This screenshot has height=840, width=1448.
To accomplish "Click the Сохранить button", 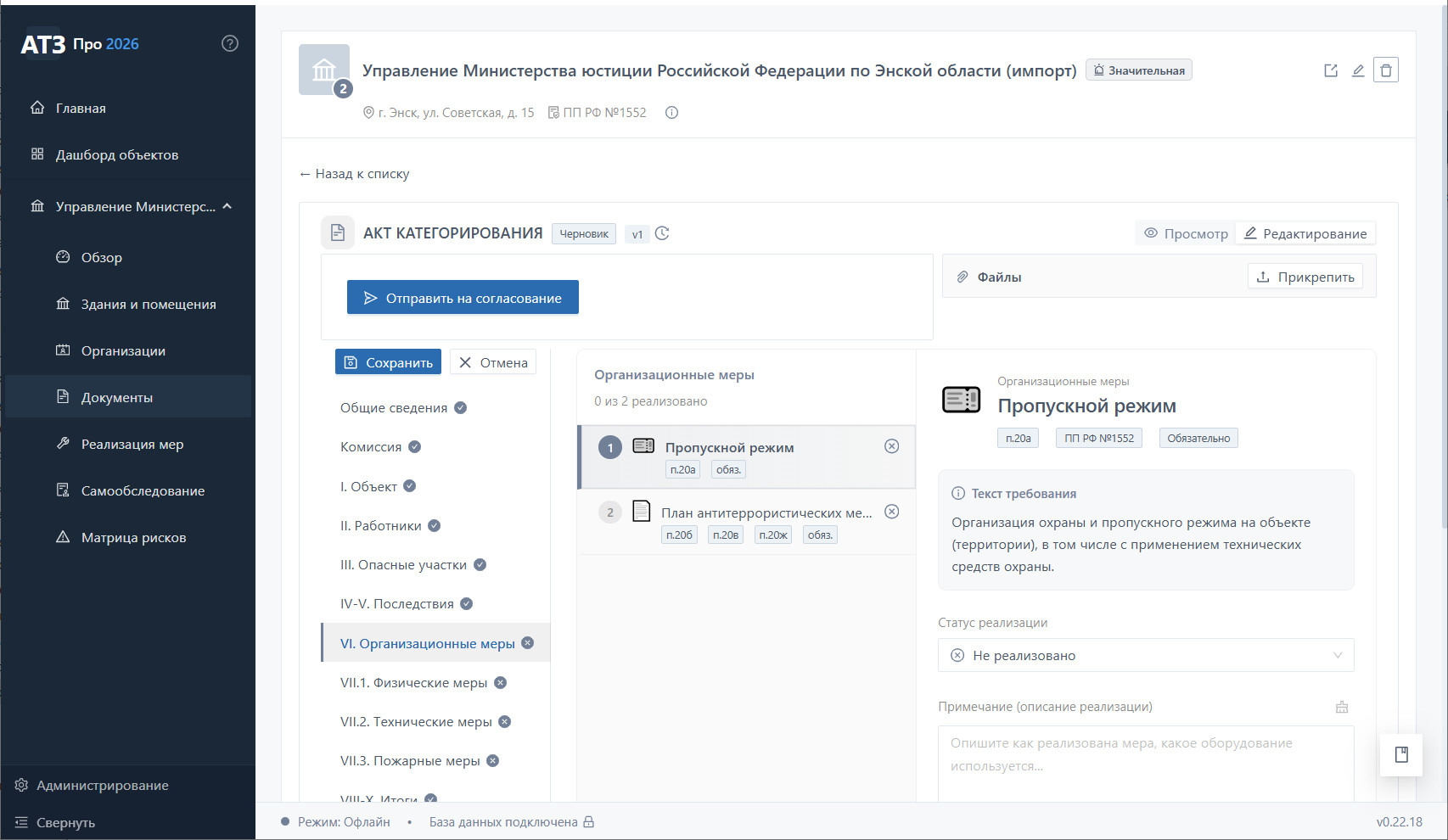I will (x=388, y=362).
